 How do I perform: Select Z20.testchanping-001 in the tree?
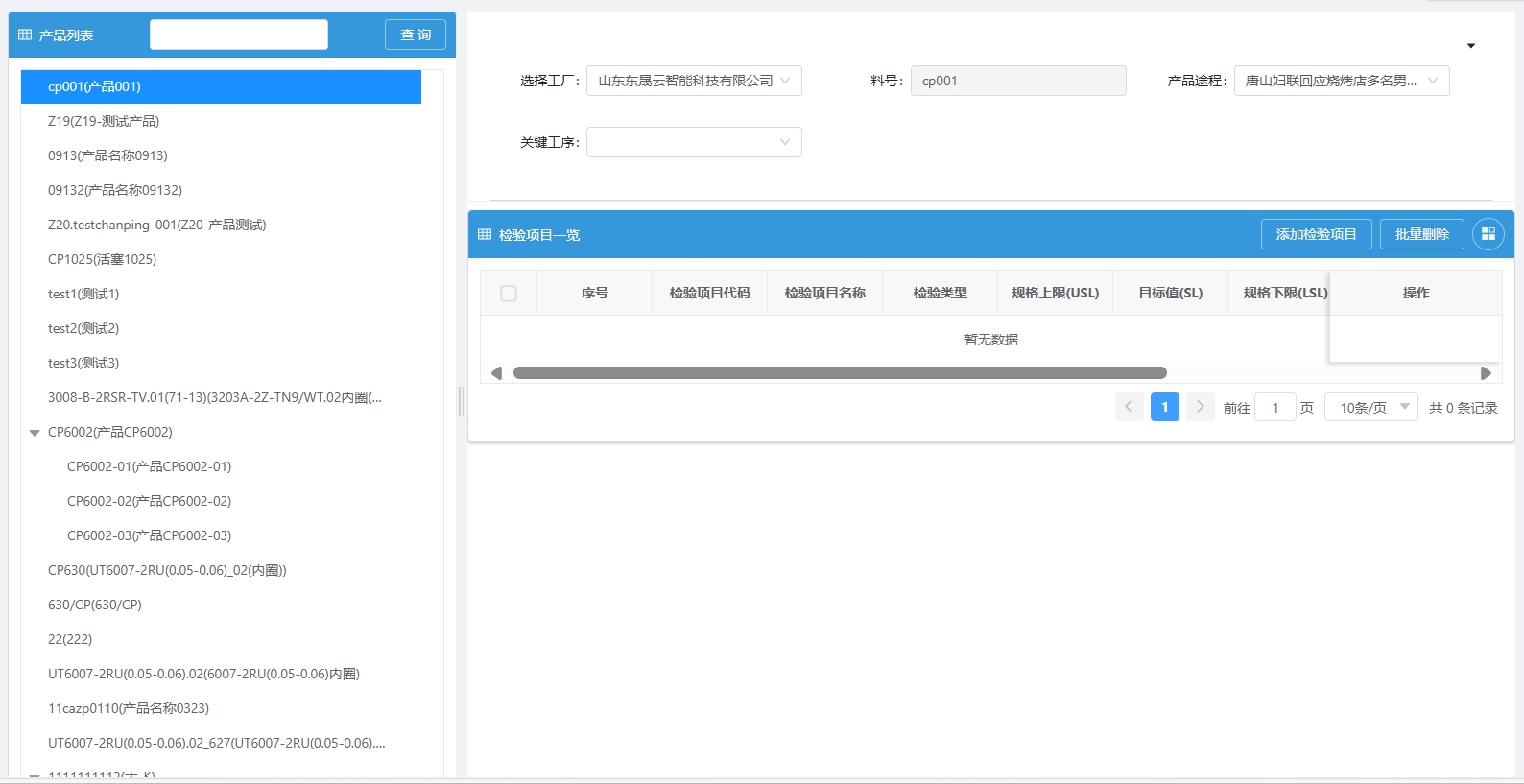click(157, 225)
